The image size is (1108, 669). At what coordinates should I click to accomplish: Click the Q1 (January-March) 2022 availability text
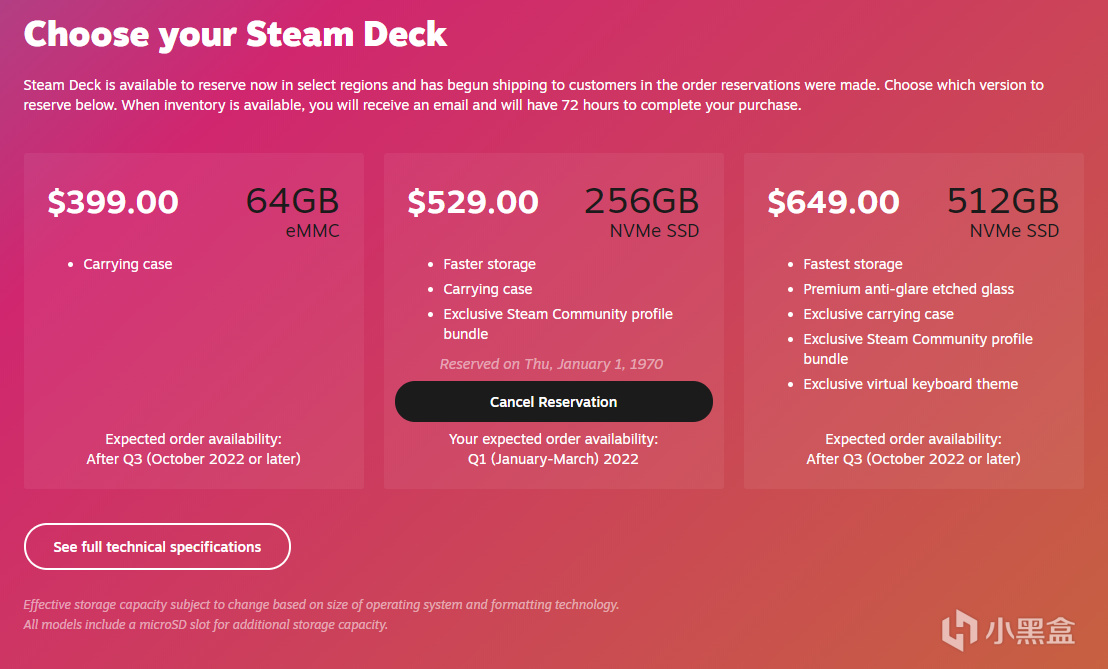coord(553,459)
